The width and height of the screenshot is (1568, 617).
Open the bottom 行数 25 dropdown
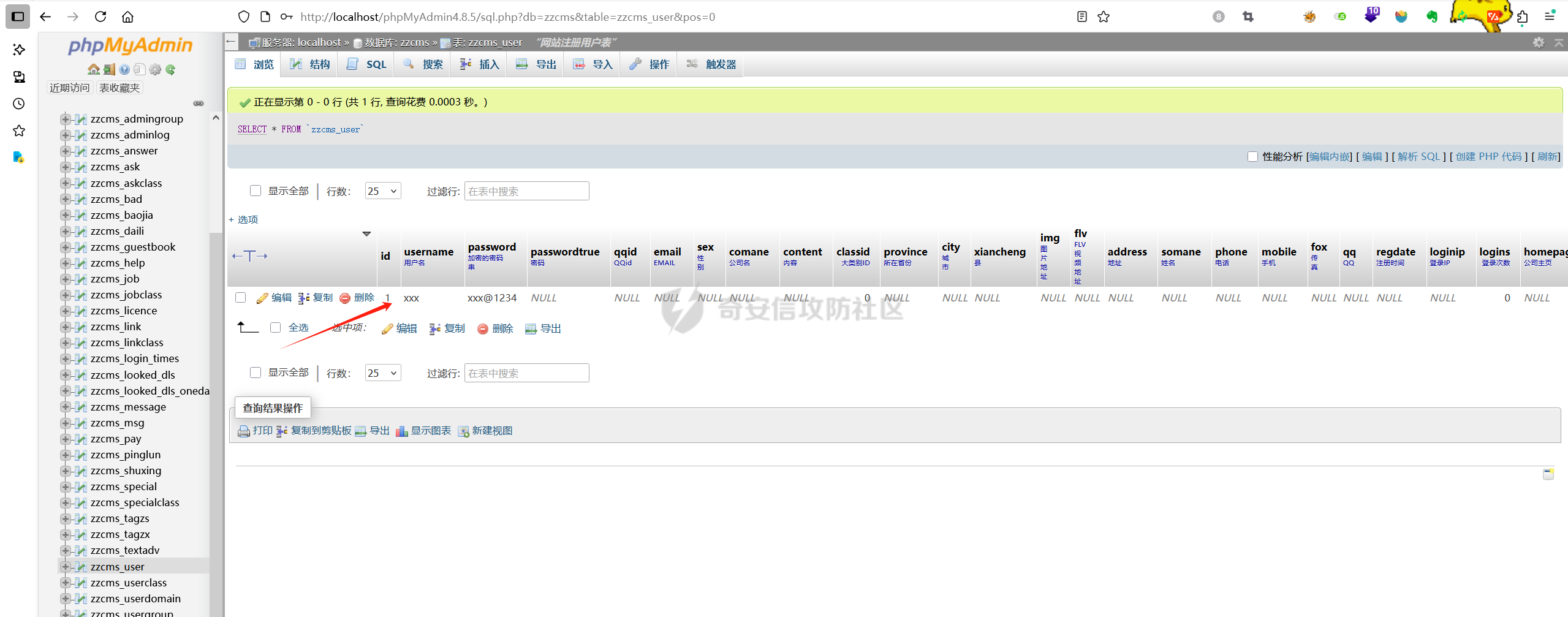coord(383,373)
